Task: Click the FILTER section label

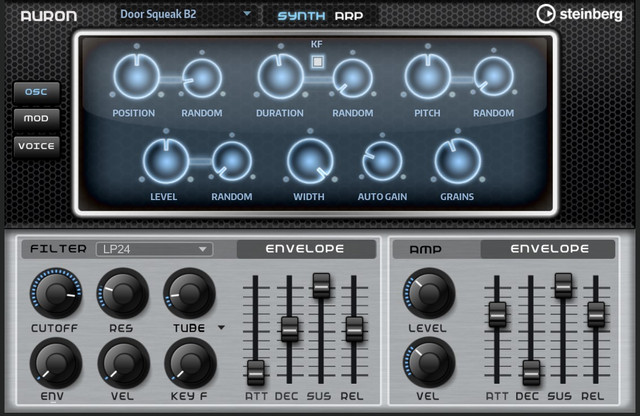Action: pos(58,249)
